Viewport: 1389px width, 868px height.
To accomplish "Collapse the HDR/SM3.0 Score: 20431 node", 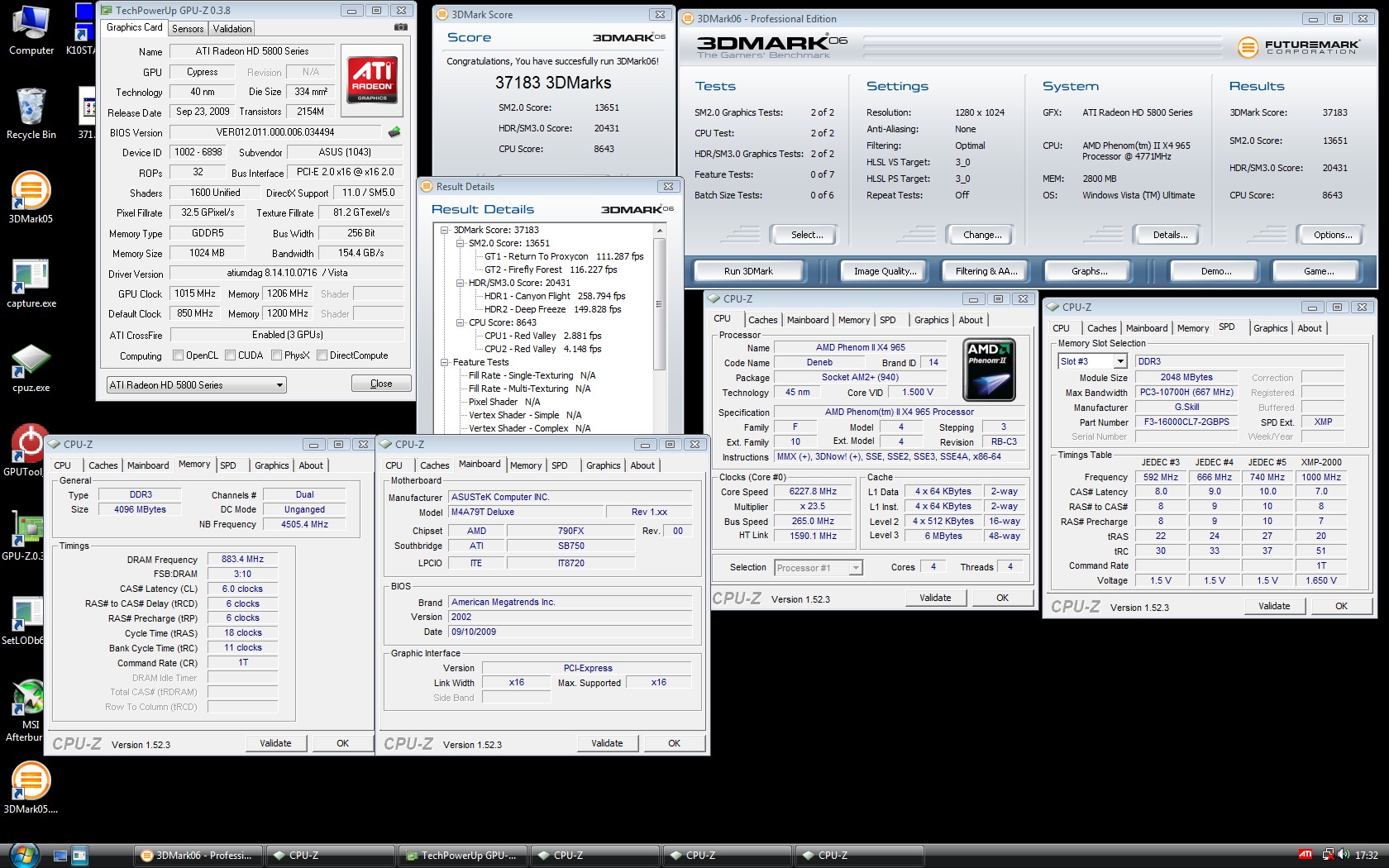I will coord(461,283).
